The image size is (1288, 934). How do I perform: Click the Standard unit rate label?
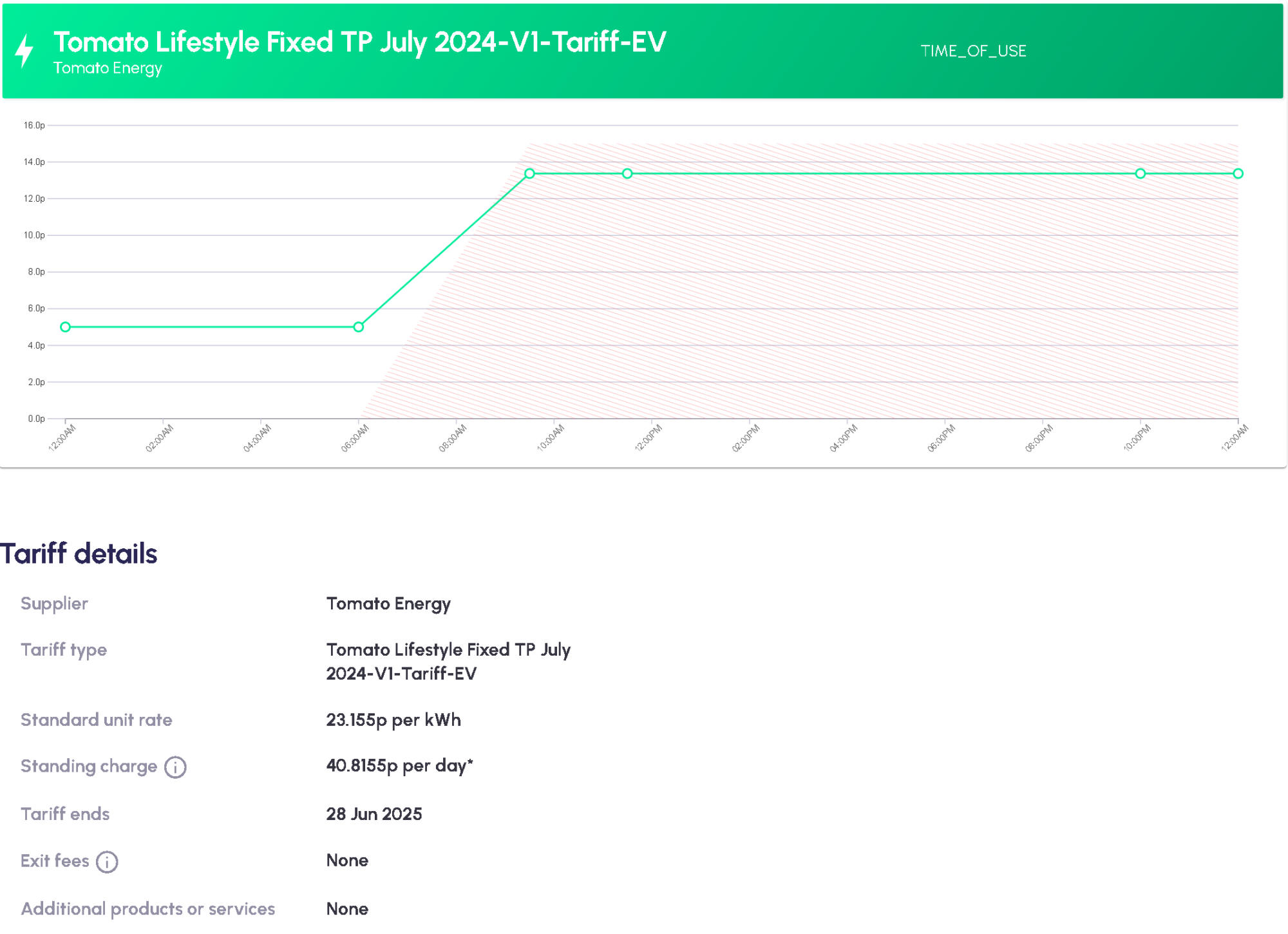97,720
